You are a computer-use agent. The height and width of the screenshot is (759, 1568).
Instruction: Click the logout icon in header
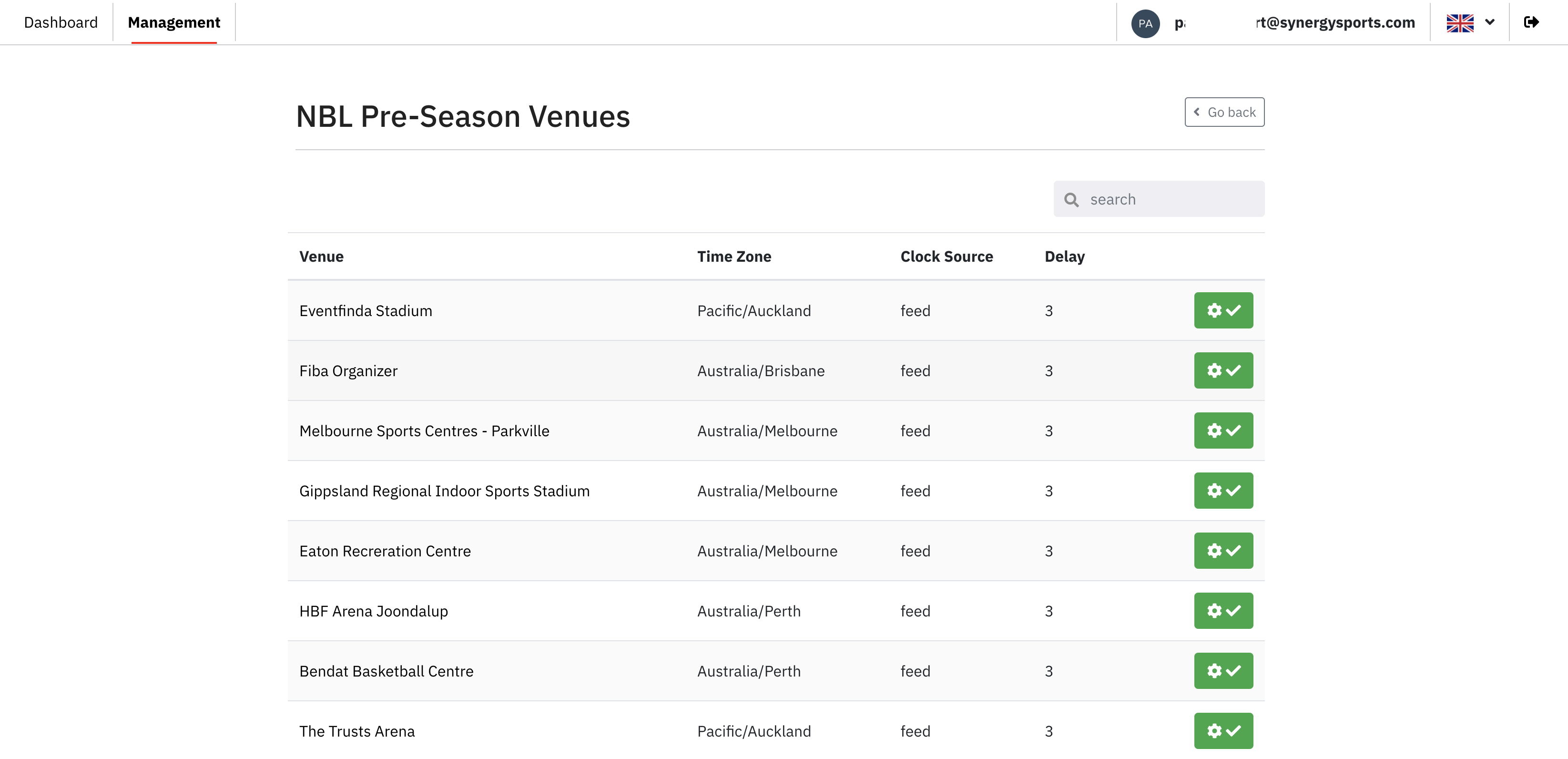[1531, 22]
